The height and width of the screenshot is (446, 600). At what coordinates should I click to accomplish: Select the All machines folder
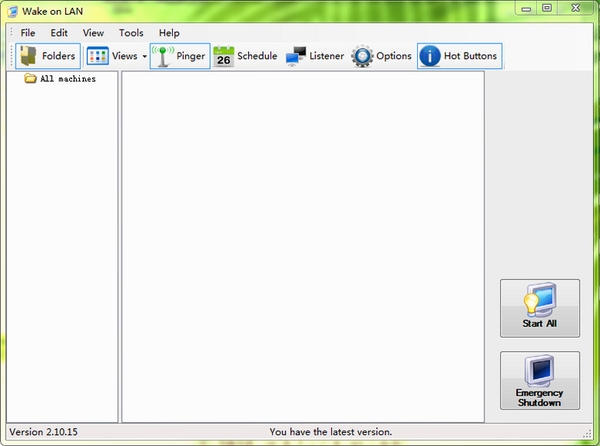click(60, 79)
